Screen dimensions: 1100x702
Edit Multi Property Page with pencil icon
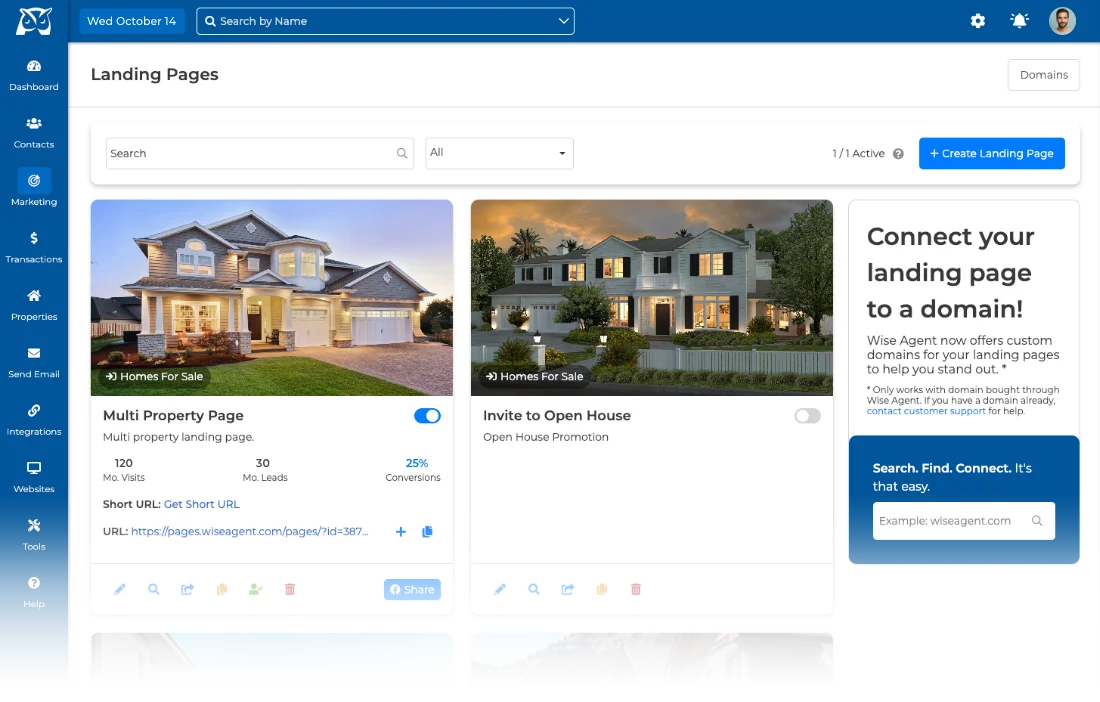(120, 589)
